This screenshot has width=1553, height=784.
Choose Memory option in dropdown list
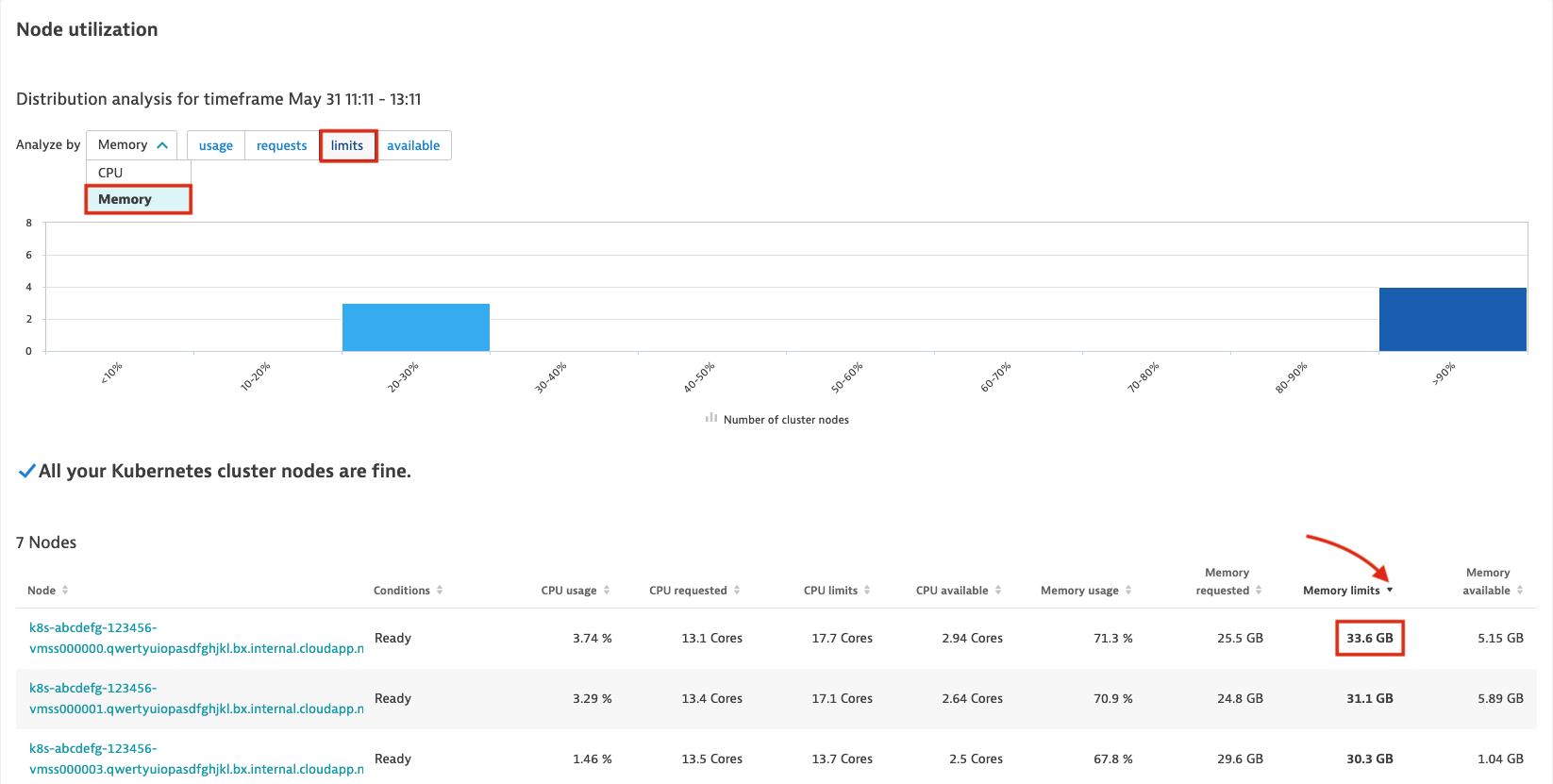pos(139,199)
